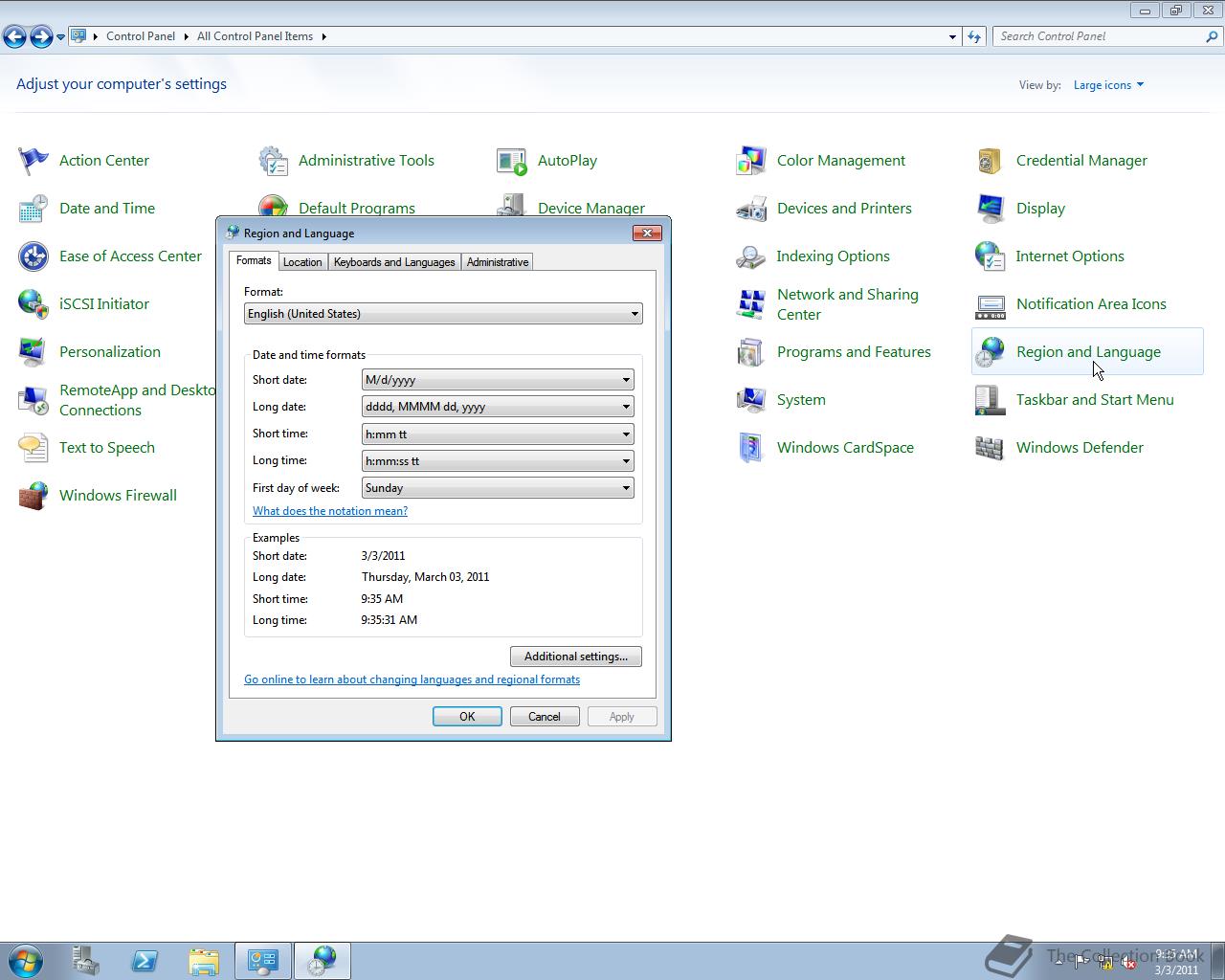The height and width of the screenshot is (980, 1225).
Task: Click the Default Programs label
Action: click(x=357, y=209)
